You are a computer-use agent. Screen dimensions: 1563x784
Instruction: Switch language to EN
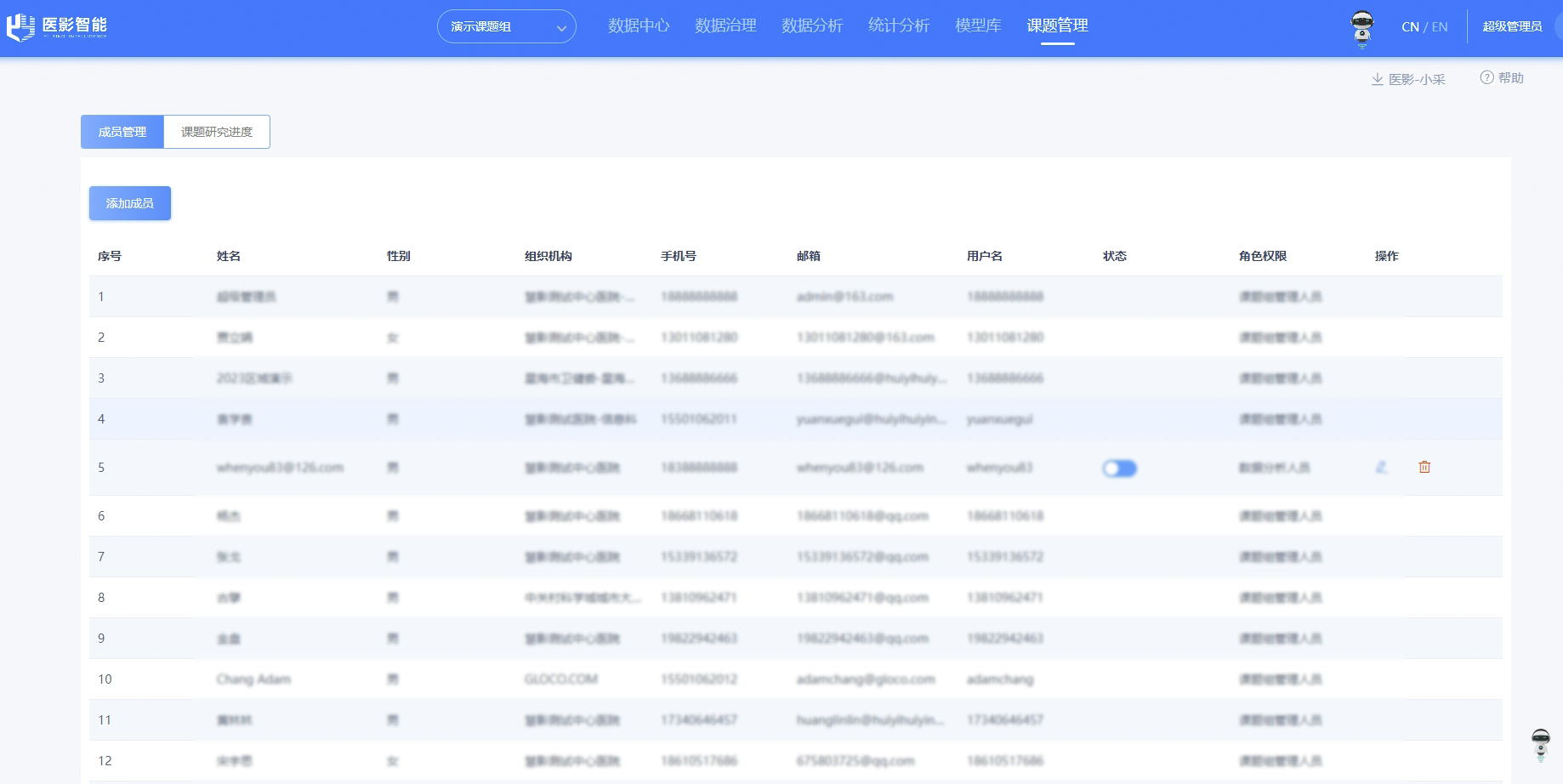[1440, 26]
